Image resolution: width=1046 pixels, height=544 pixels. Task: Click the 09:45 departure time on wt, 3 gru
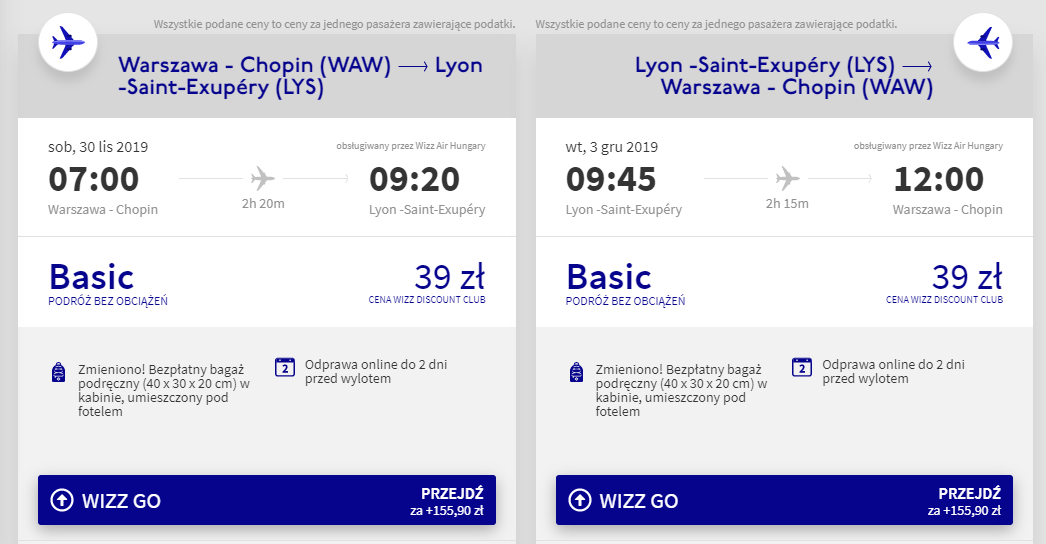(611, 179)
